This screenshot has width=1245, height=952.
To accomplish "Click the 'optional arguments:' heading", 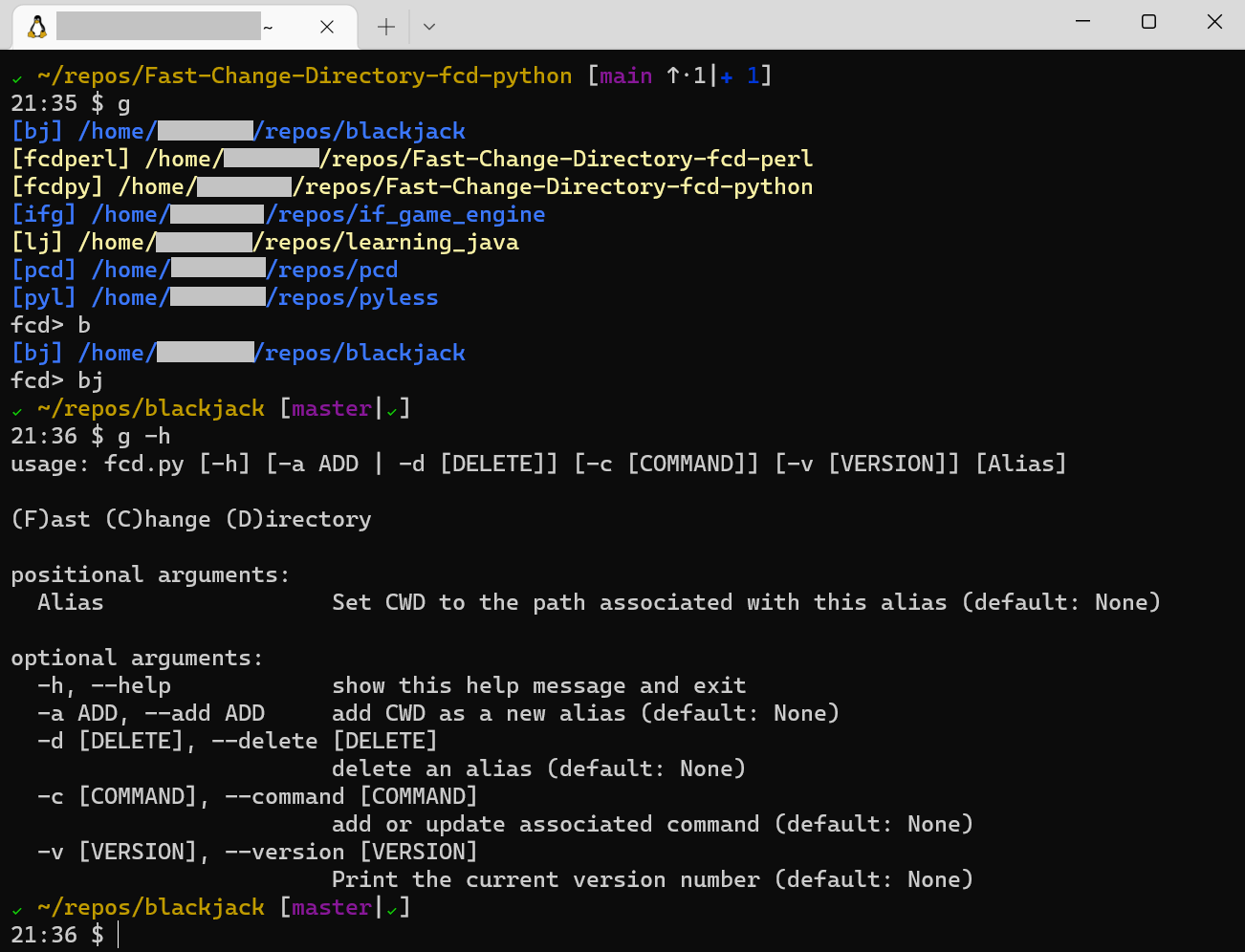I will point(137,658).
